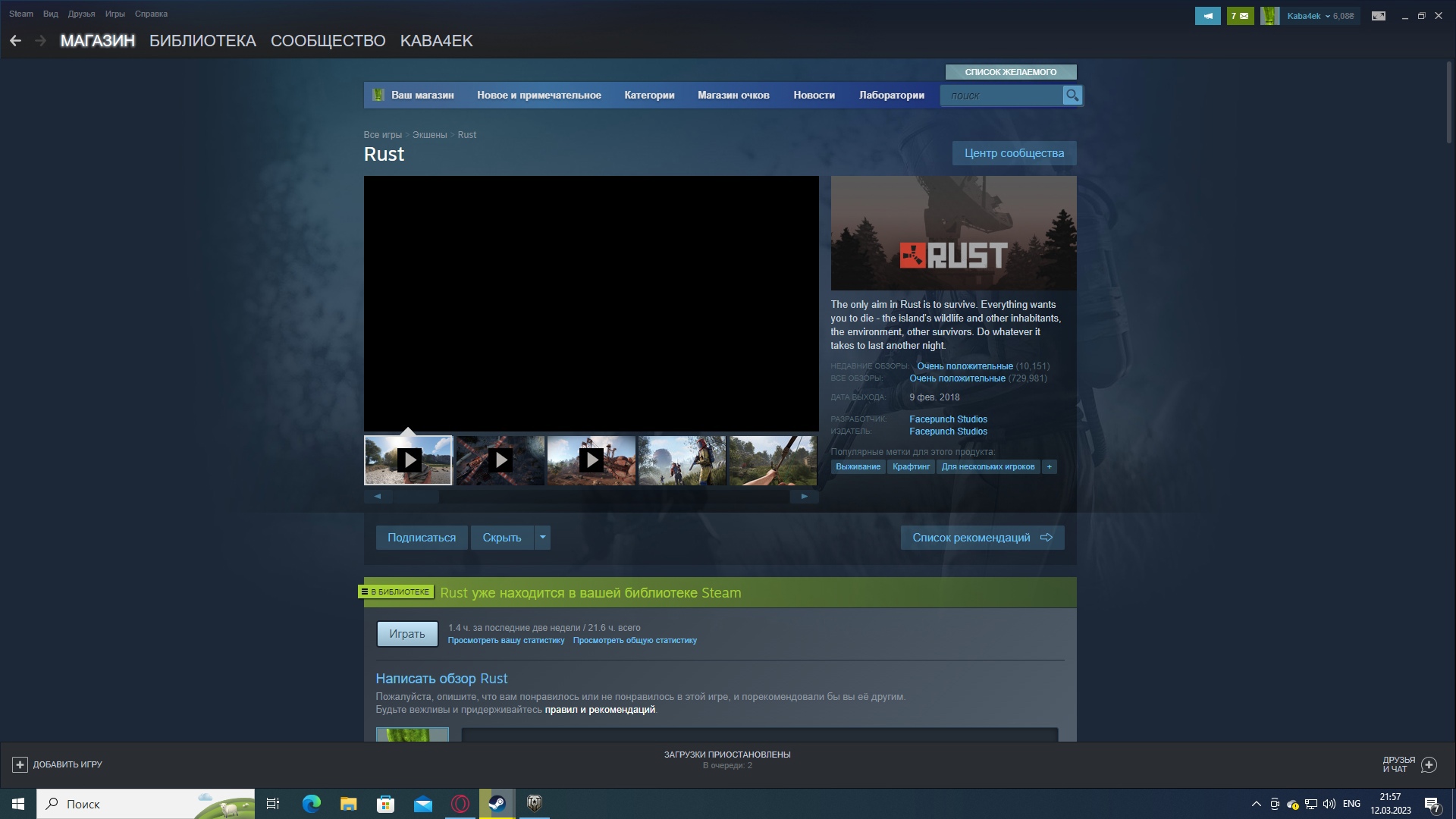This screenshot has height=819, width=1456.
Task: Click the Your Store leaf icon
Action: [378, 95]
